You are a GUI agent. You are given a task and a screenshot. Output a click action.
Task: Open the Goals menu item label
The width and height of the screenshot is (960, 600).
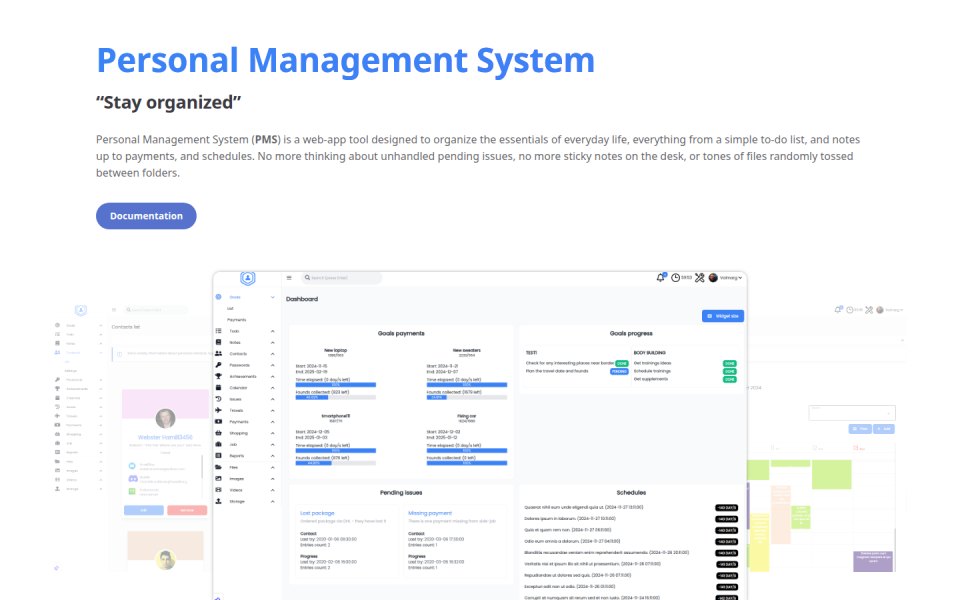pyautogui.click(x=235, y=297)
